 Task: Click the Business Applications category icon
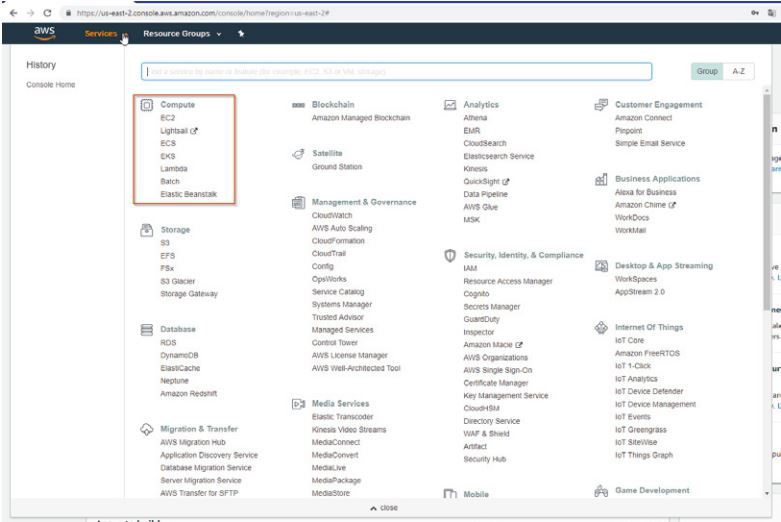point(601,179)
